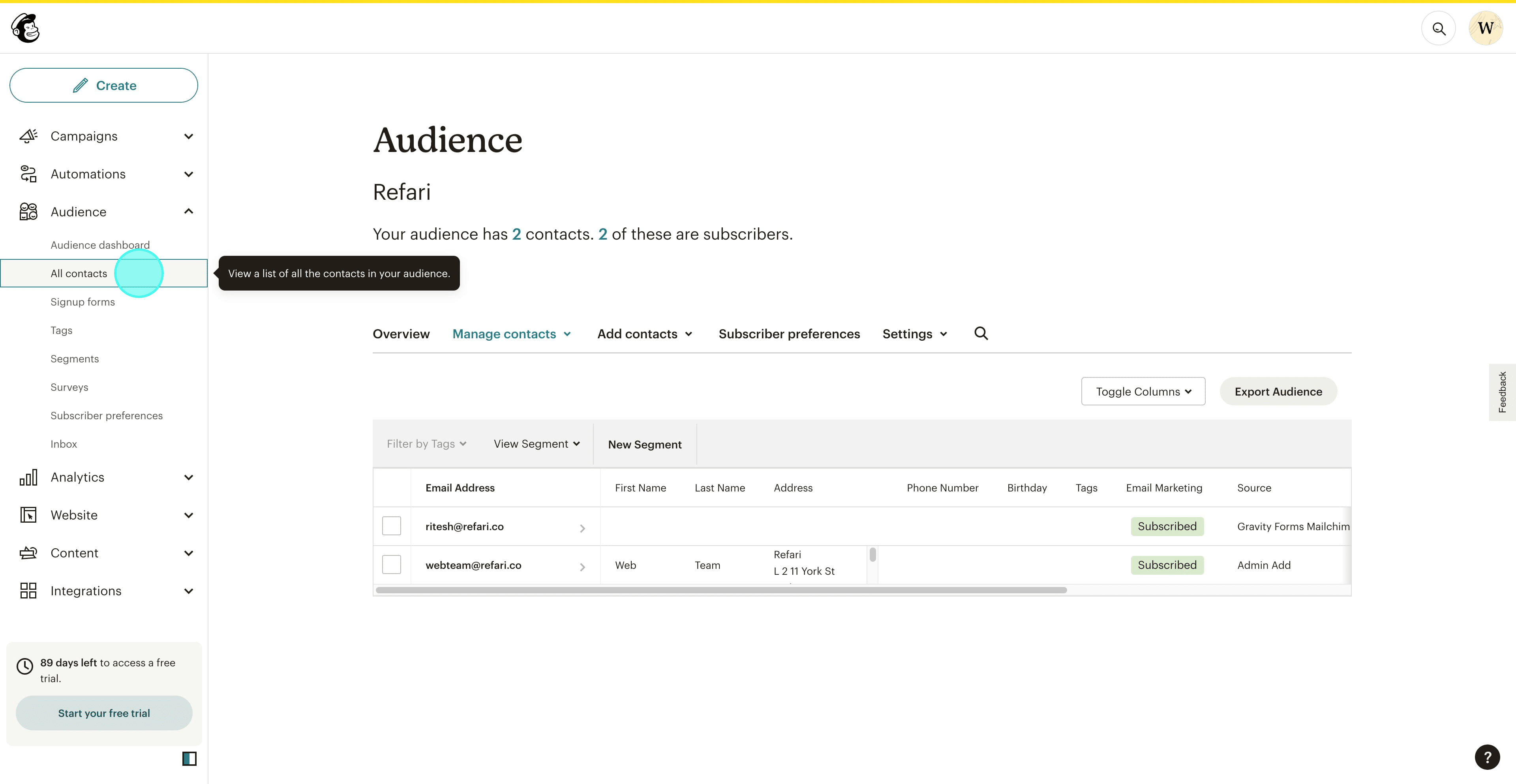
Task: Click the Create button
Action: pyautogui.click(x=103, y=85)
